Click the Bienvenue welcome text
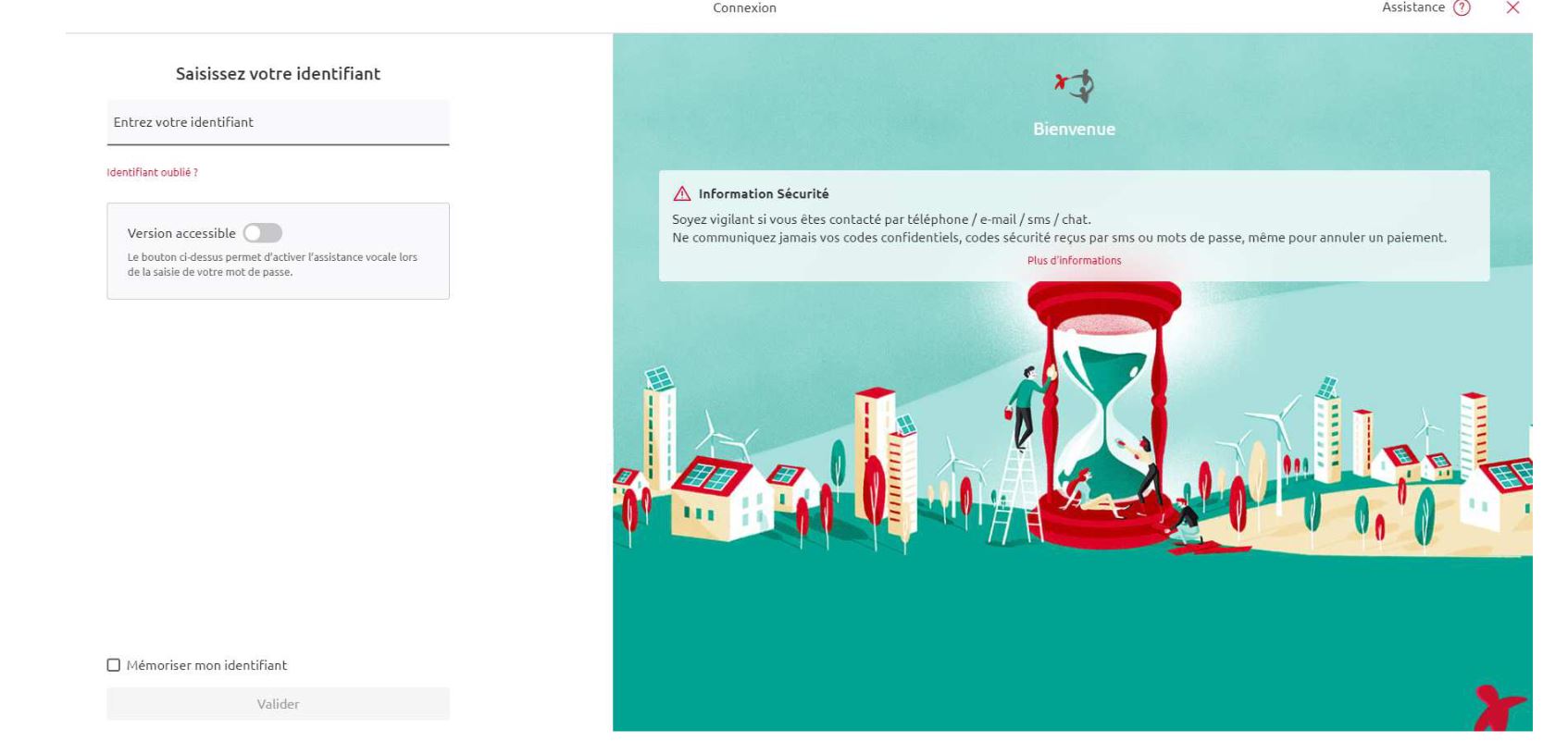This screenshot has width=1568, height=754. (1074, 130)
